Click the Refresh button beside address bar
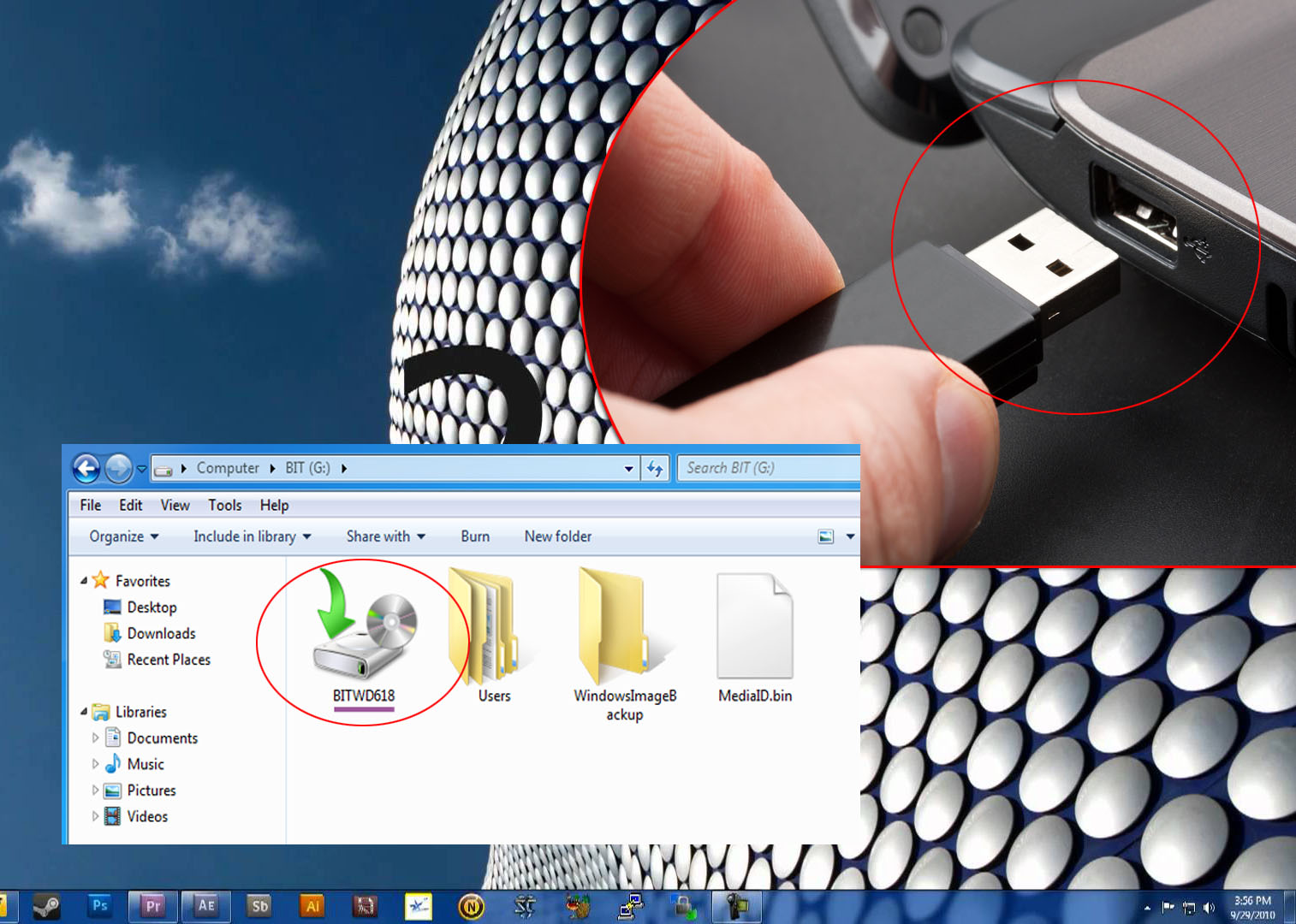Image resolution: width=1296 pixels, height=924 pixels. click(x=655, y=468)
